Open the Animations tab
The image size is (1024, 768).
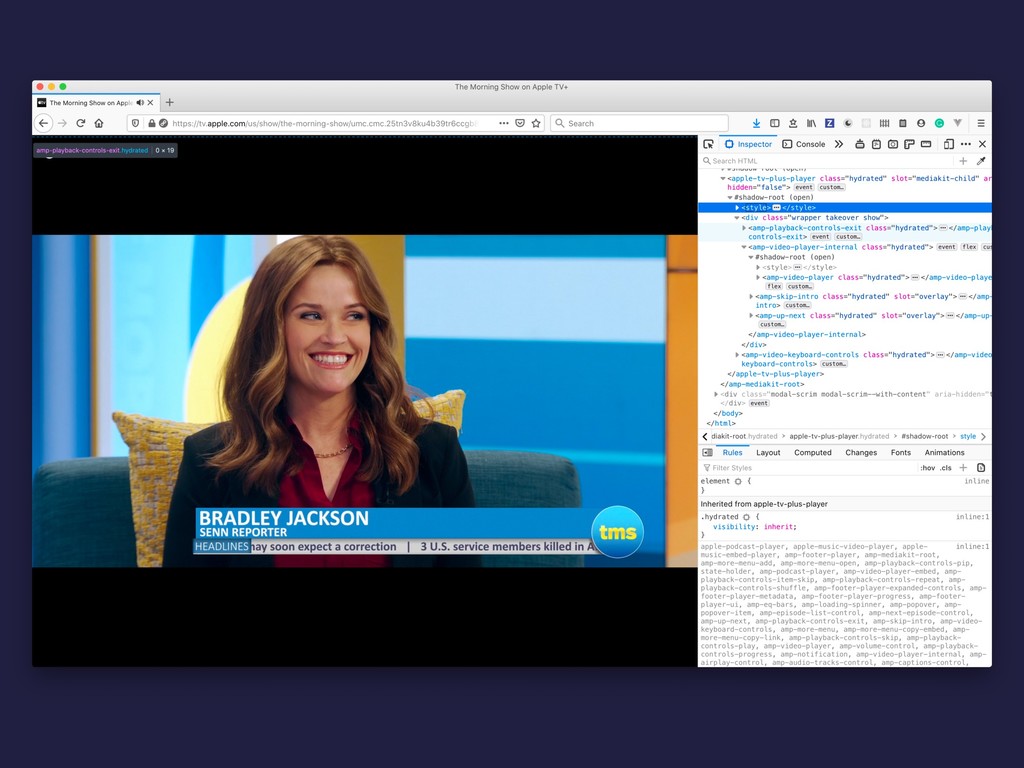click(944, 453)
